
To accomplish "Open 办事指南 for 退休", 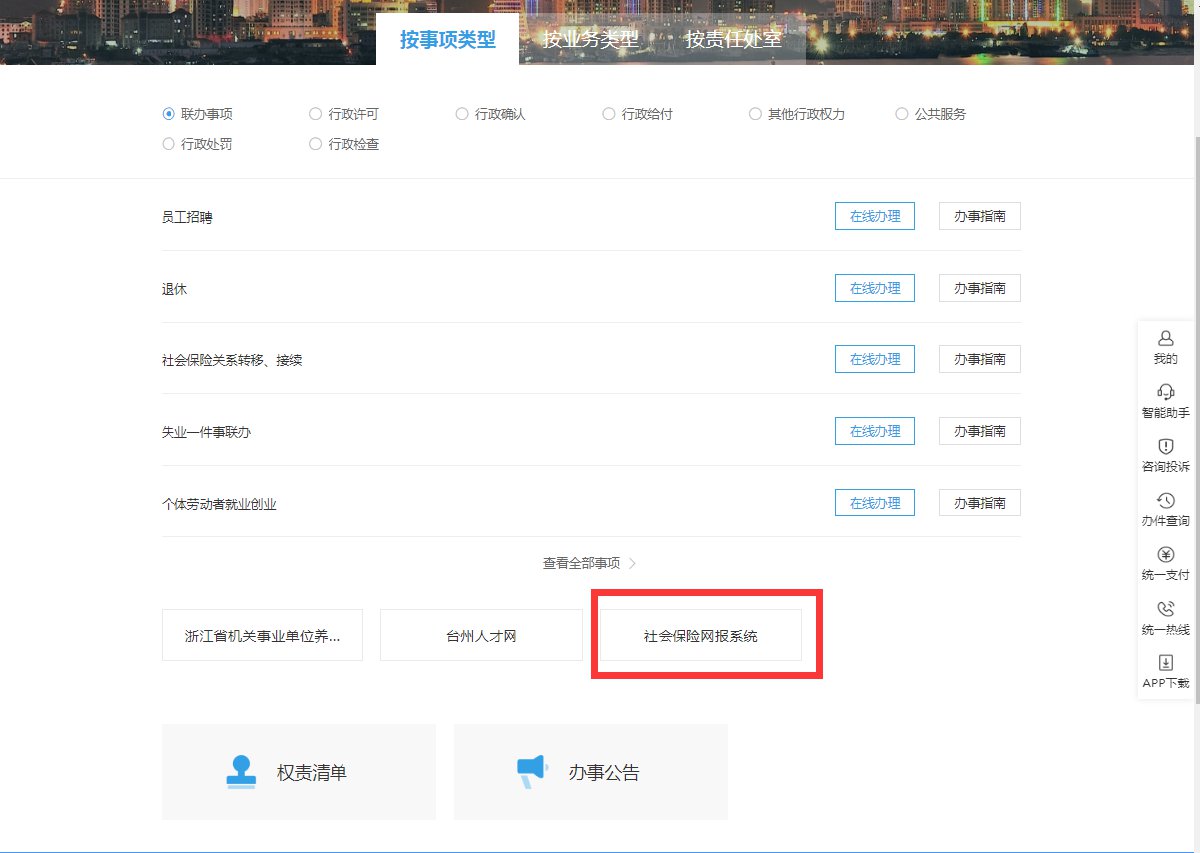I will coord(979,288).
